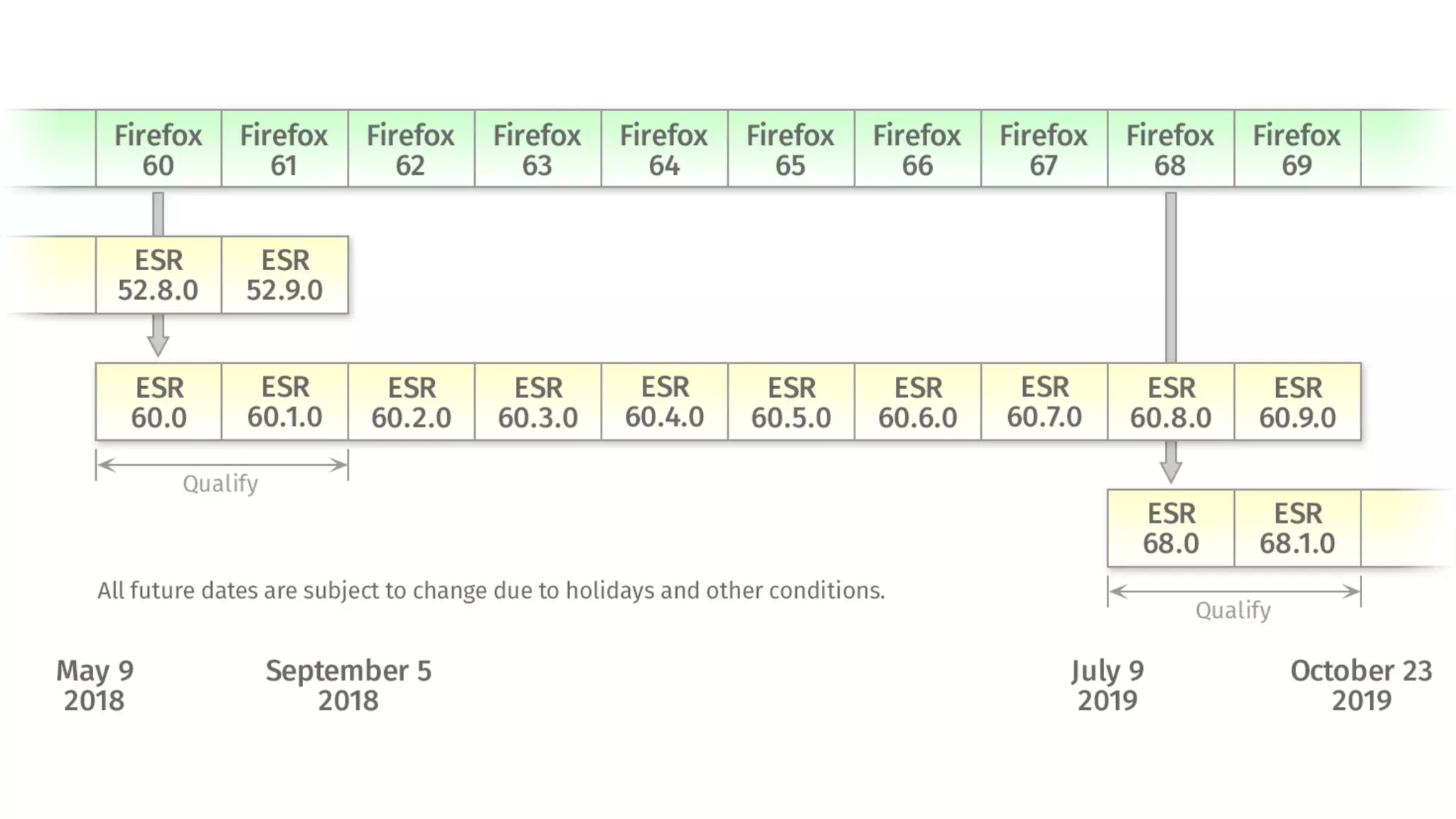1456x819 pixels.
Task: Click the May 9 2018 date marker
Action: coord(95,685)
